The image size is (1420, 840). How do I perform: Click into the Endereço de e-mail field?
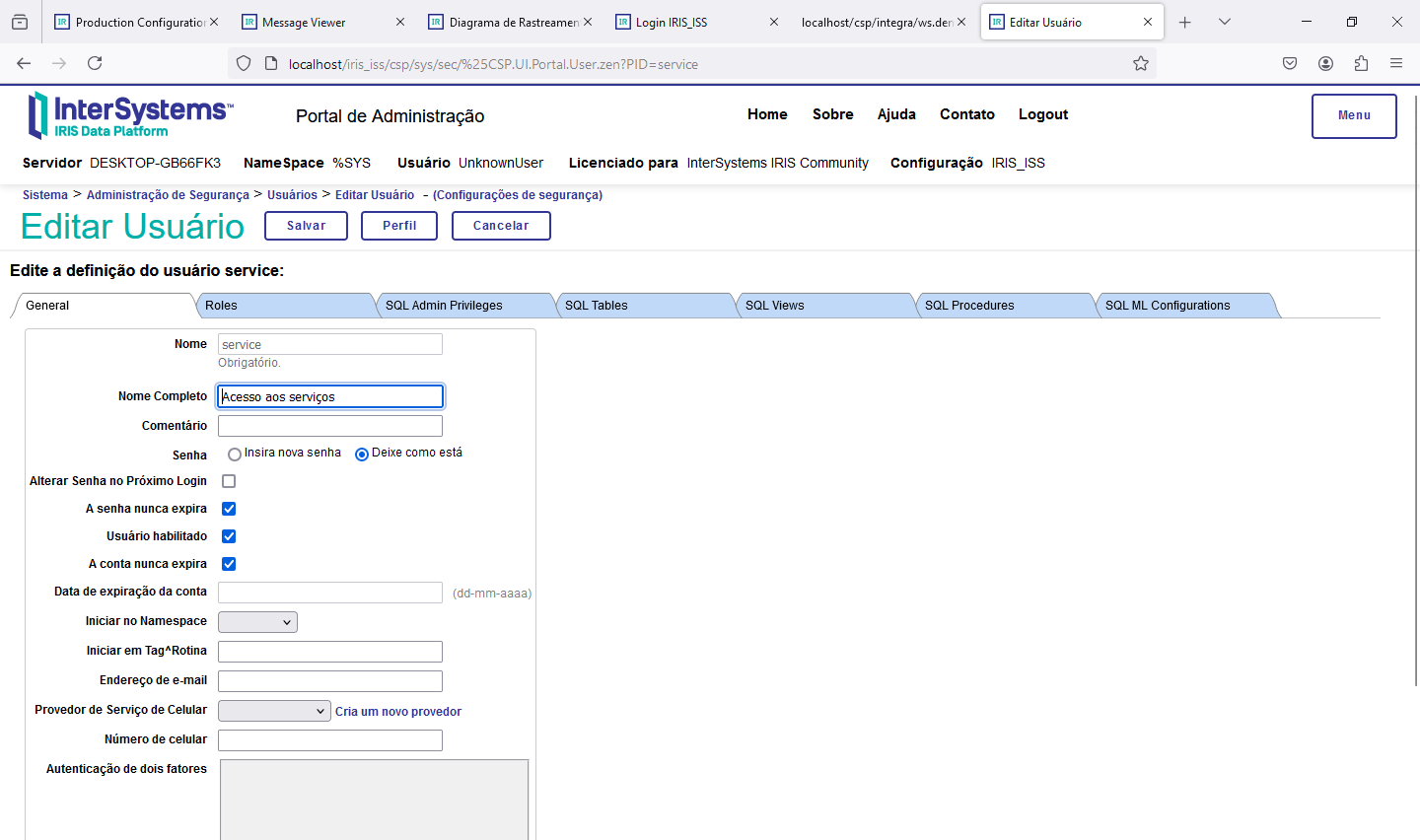click(330, 681)
